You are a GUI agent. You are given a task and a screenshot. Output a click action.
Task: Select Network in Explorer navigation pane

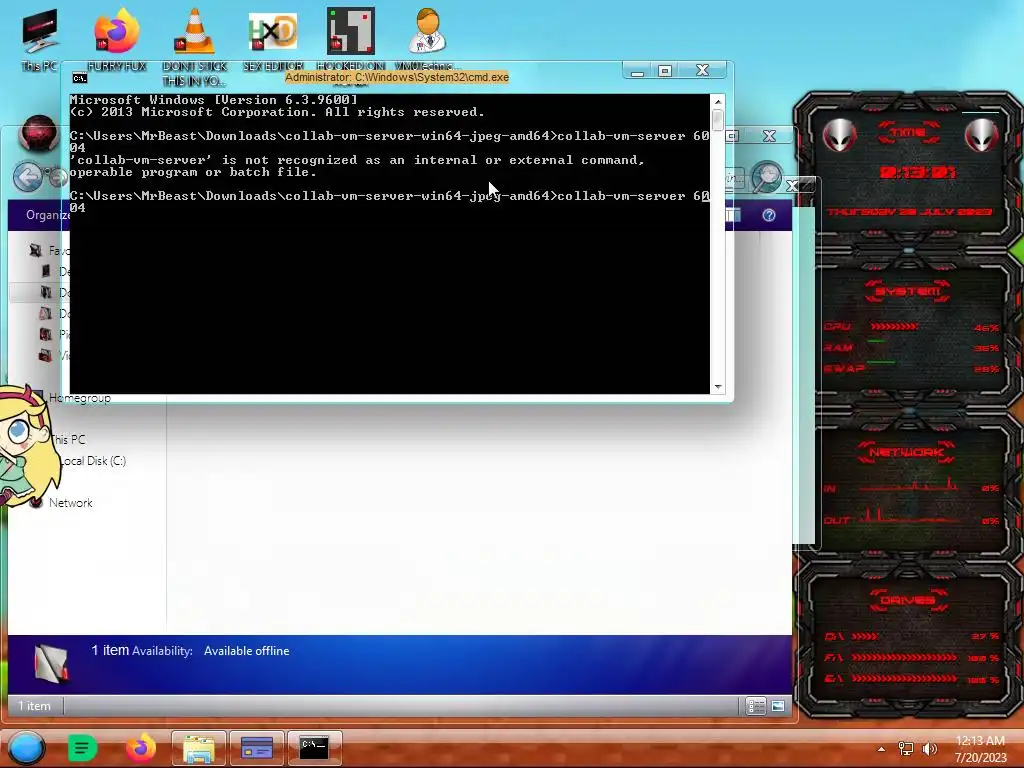(71, 503)
